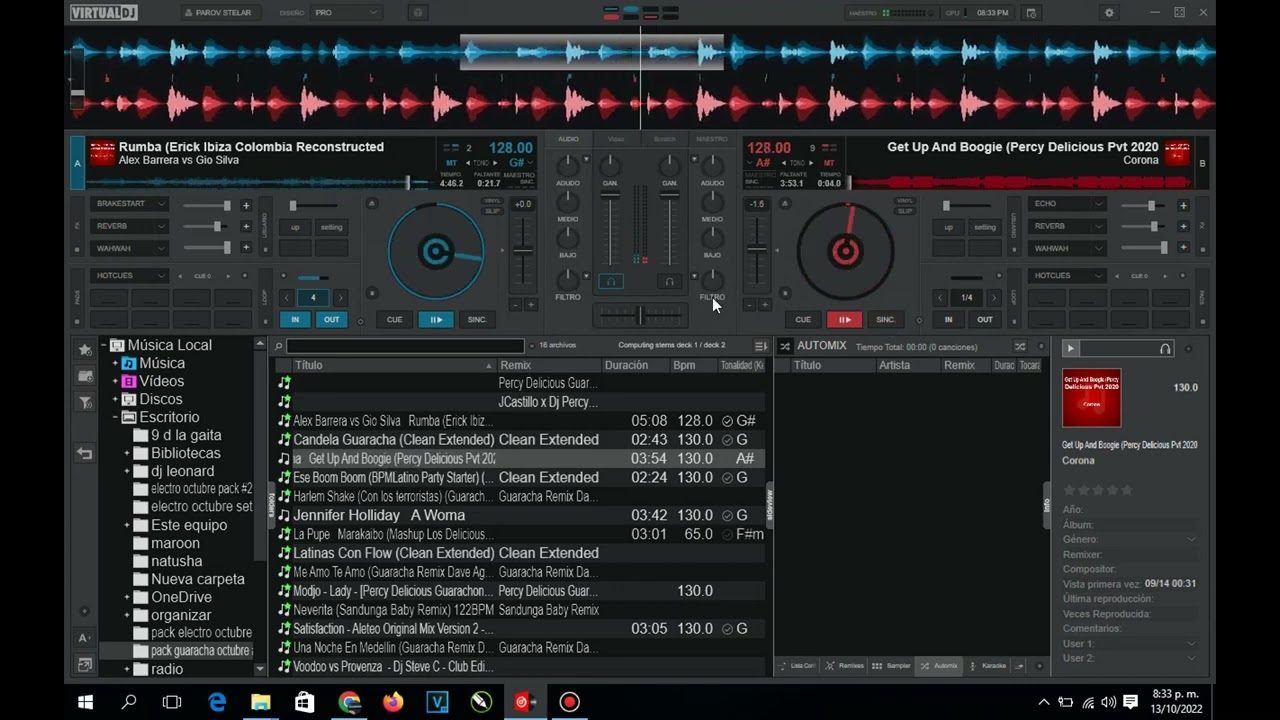The width and height of the screenshot is (1280, 720).
Task: Click the Automix shuffle icon next to title
Action: pyautogui.click(x=785, y=346)
